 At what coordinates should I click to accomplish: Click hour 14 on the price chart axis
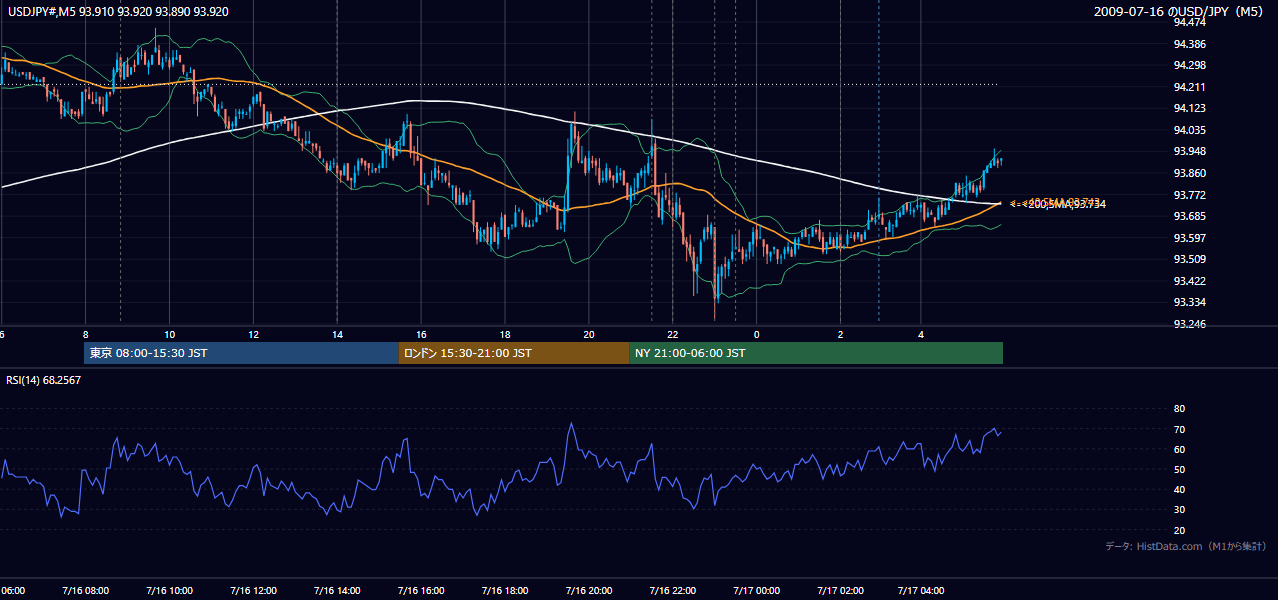(338, 334)
